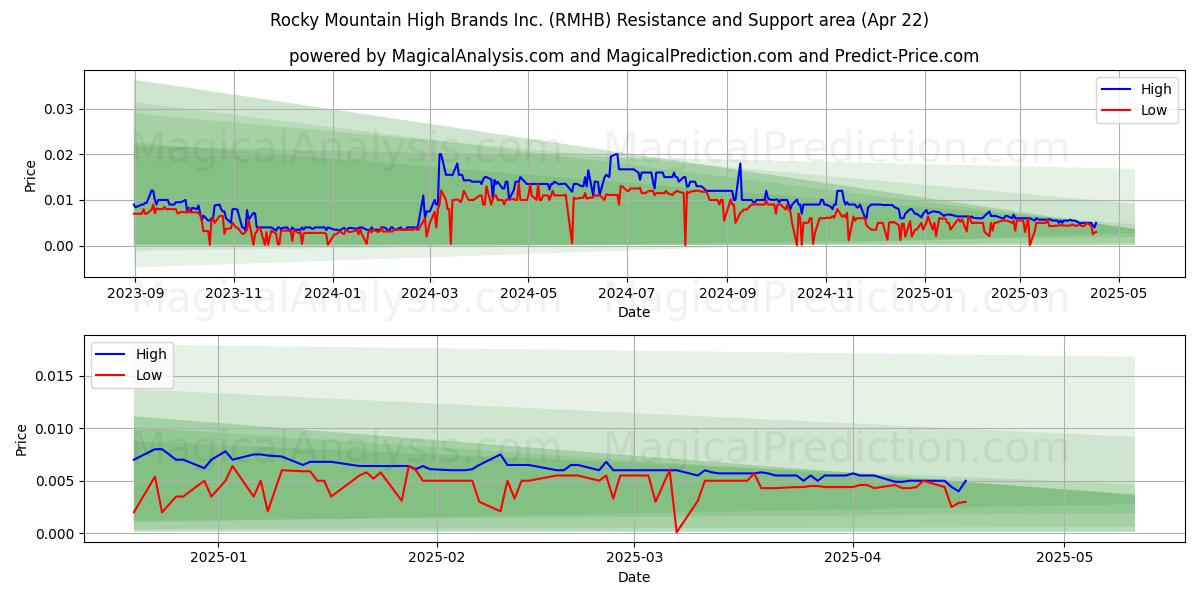Click the '2025-04' tick label on bottom chart
This screenshot has width=1200, height=600.
tap(853, 559)
